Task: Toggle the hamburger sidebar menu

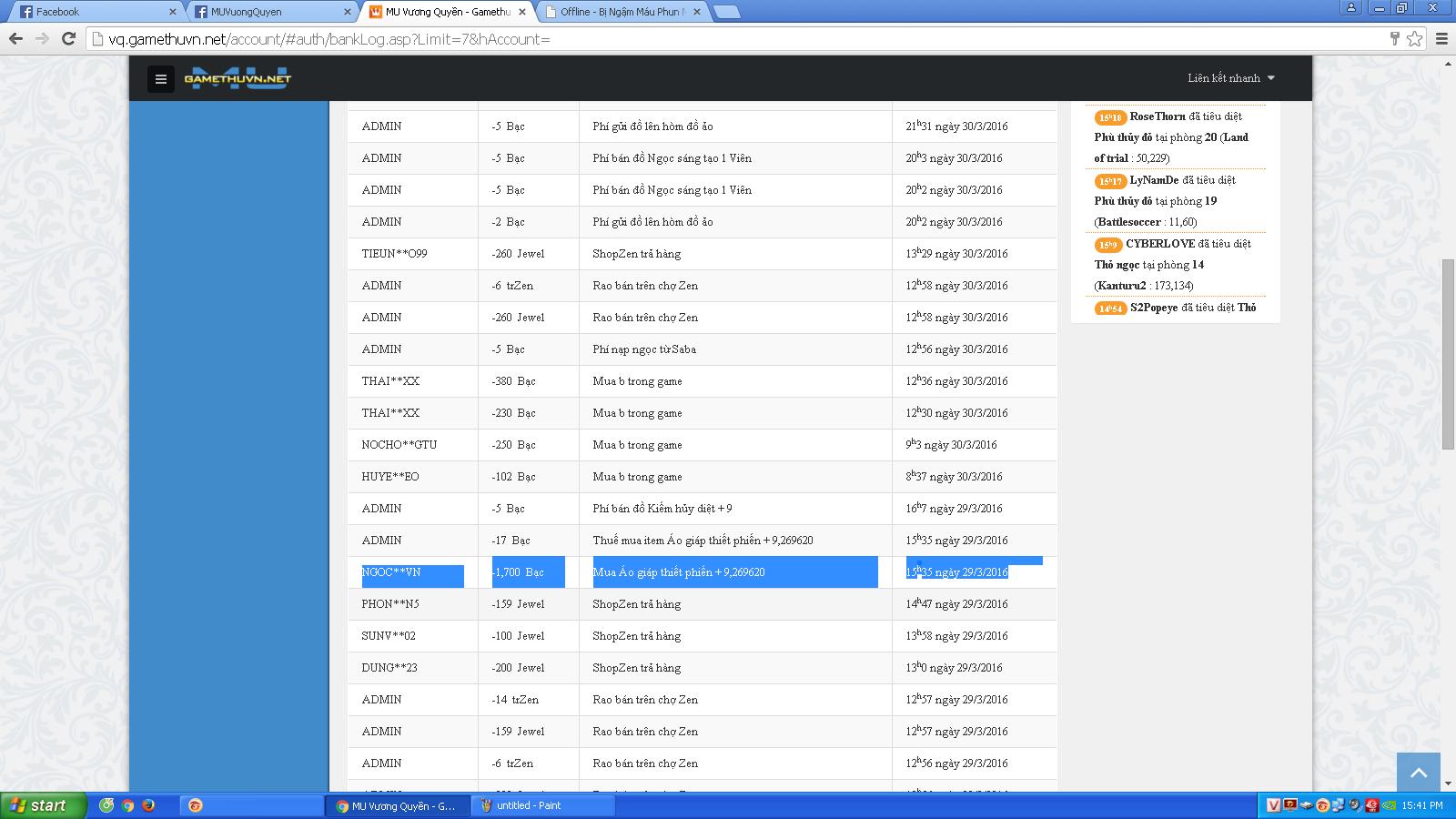Action: [x=161, y=79]
